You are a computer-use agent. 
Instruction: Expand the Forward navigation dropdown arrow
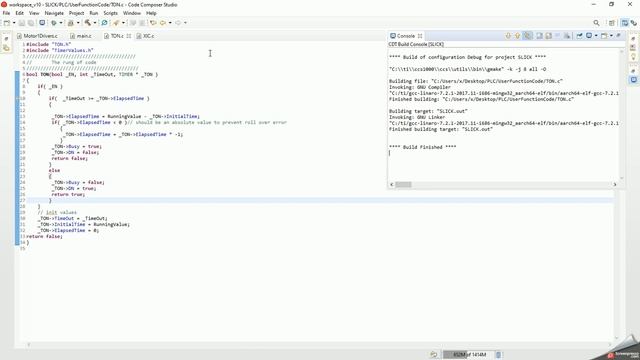pos(185,23)
